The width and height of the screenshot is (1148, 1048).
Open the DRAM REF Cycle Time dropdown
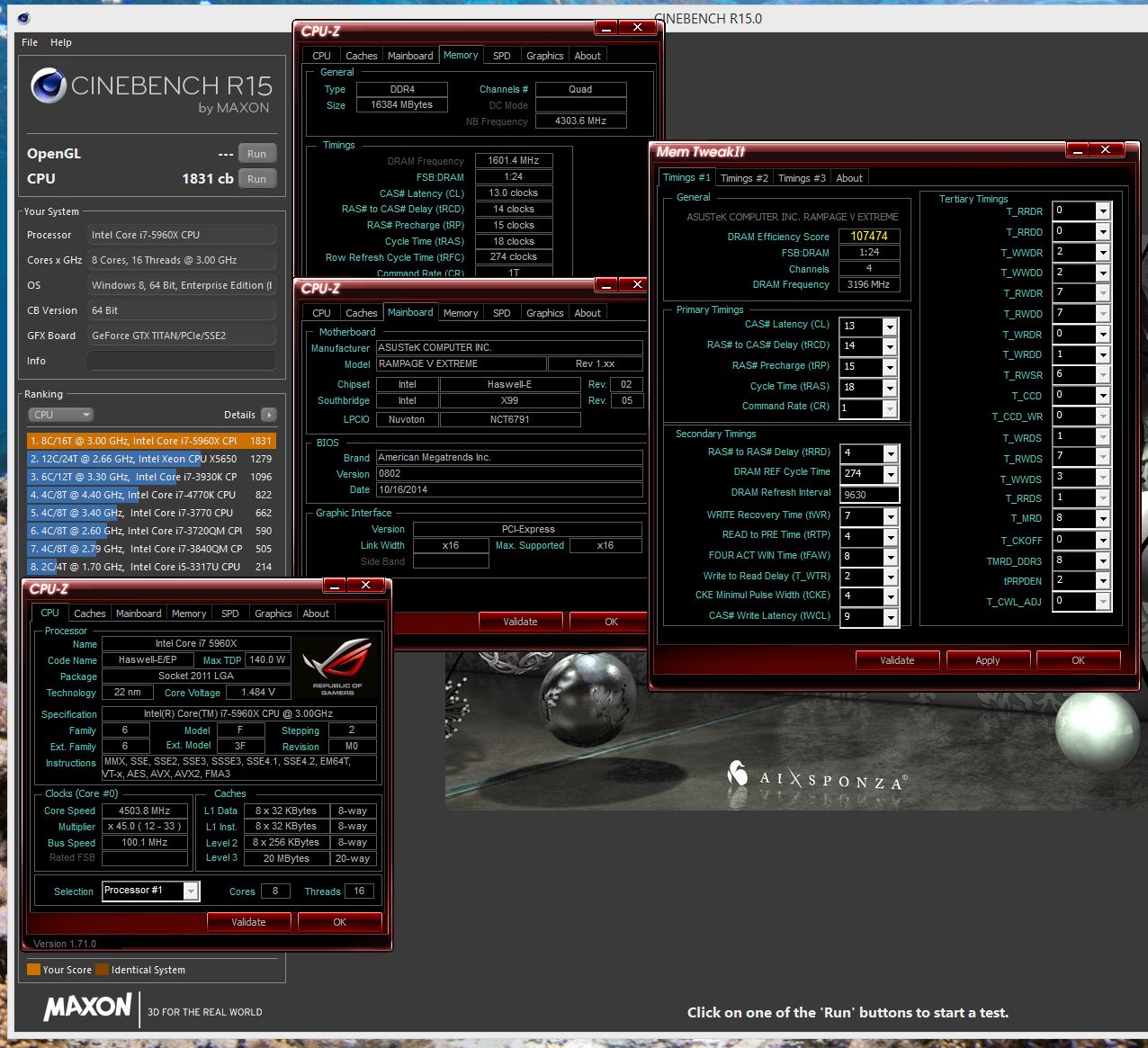point(890,474)
